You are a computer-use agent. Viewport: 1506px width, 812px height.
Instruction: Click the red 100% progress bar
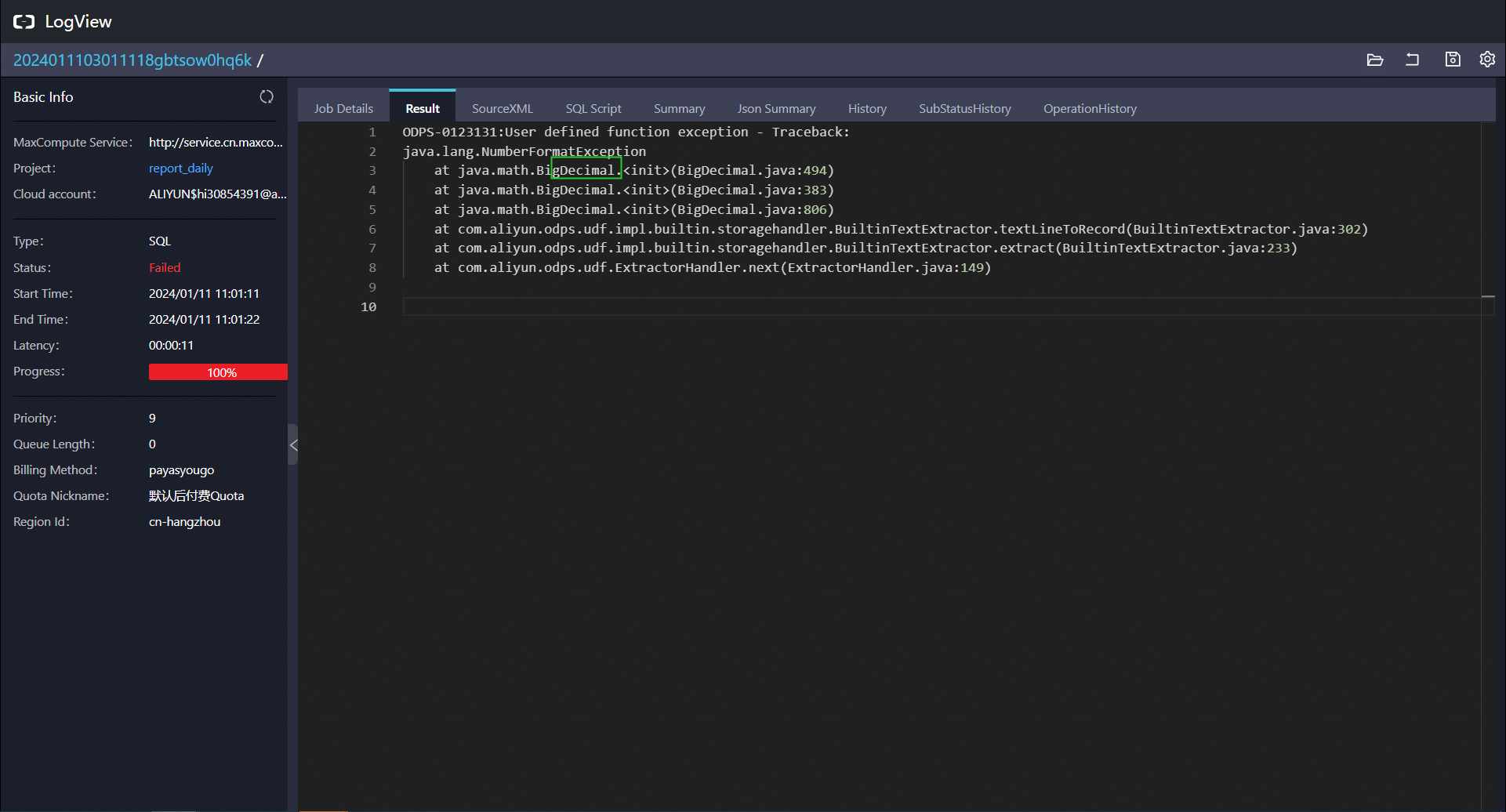218,372
